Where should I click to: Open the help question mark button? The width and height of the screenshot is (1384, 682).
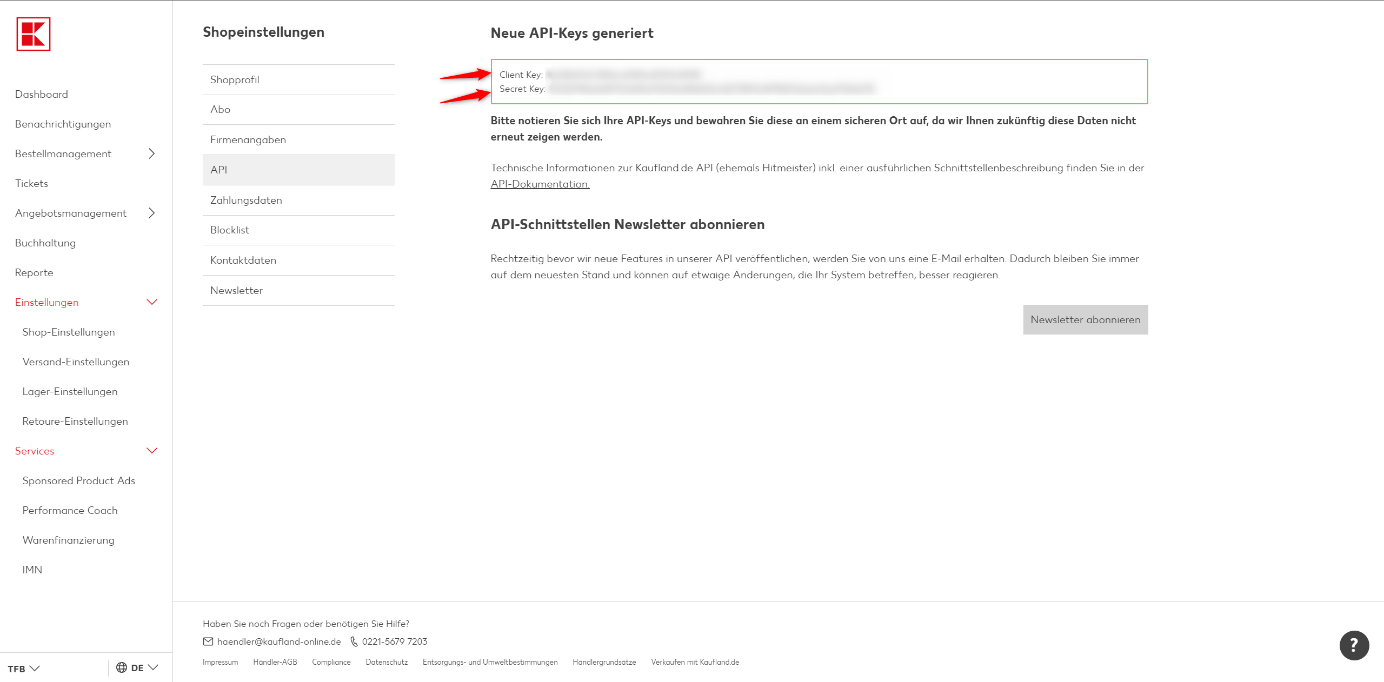(1354, 645)
